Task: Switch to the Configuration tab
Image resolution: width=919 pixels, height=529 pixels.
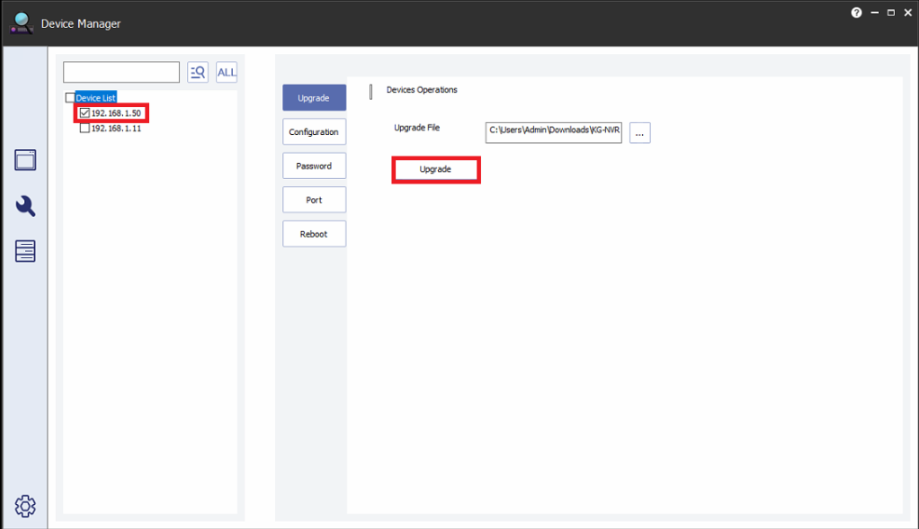Action: click(x=314, y=132)
